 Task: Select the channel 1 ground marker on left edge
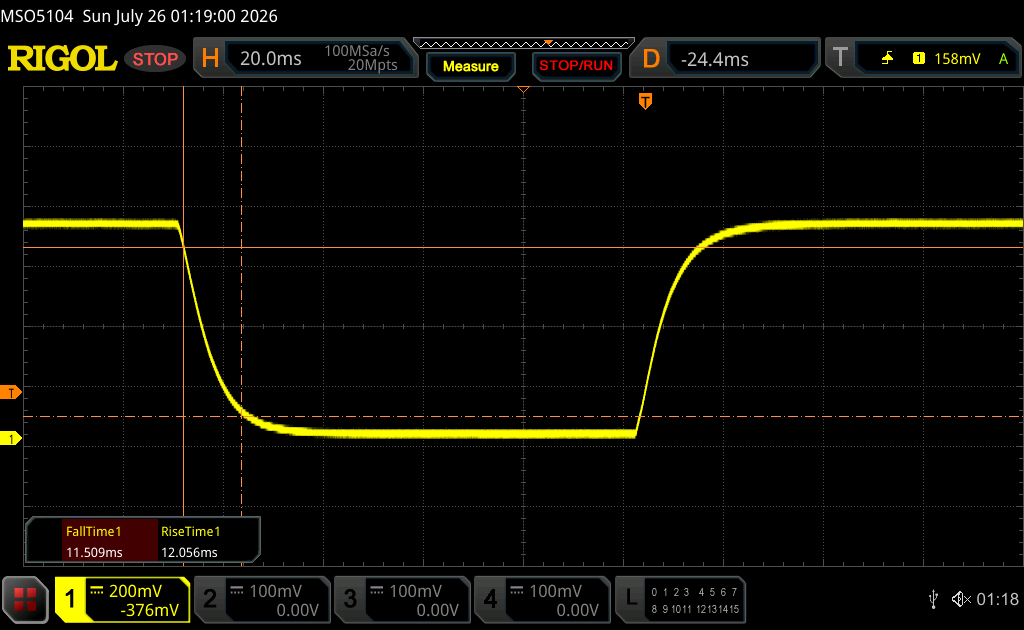tap(10, 439)
